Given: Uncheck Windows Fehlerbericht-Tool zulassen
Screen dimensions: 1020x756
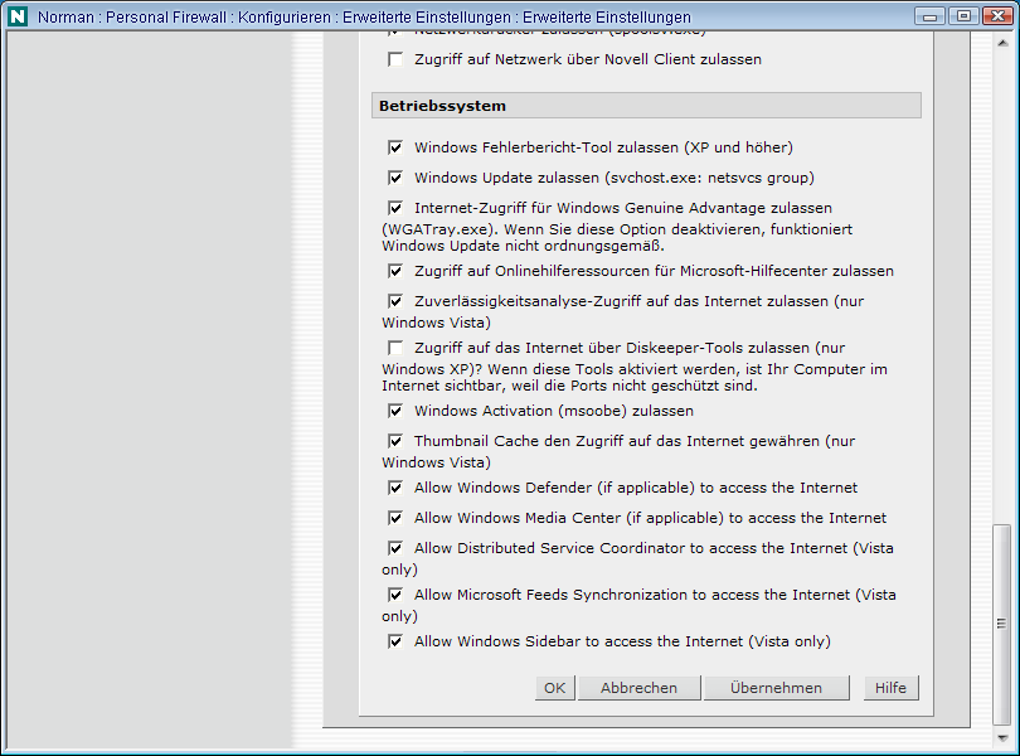Looking at the screenshot, I should 396,148.
